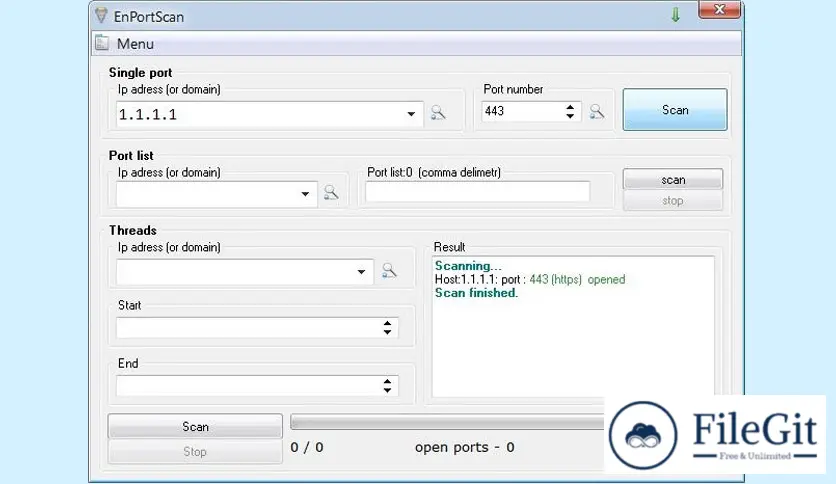This screenshot has width=836, height=484.
Task: Open the Menu item in the menu bar
Action: [135, 44]
